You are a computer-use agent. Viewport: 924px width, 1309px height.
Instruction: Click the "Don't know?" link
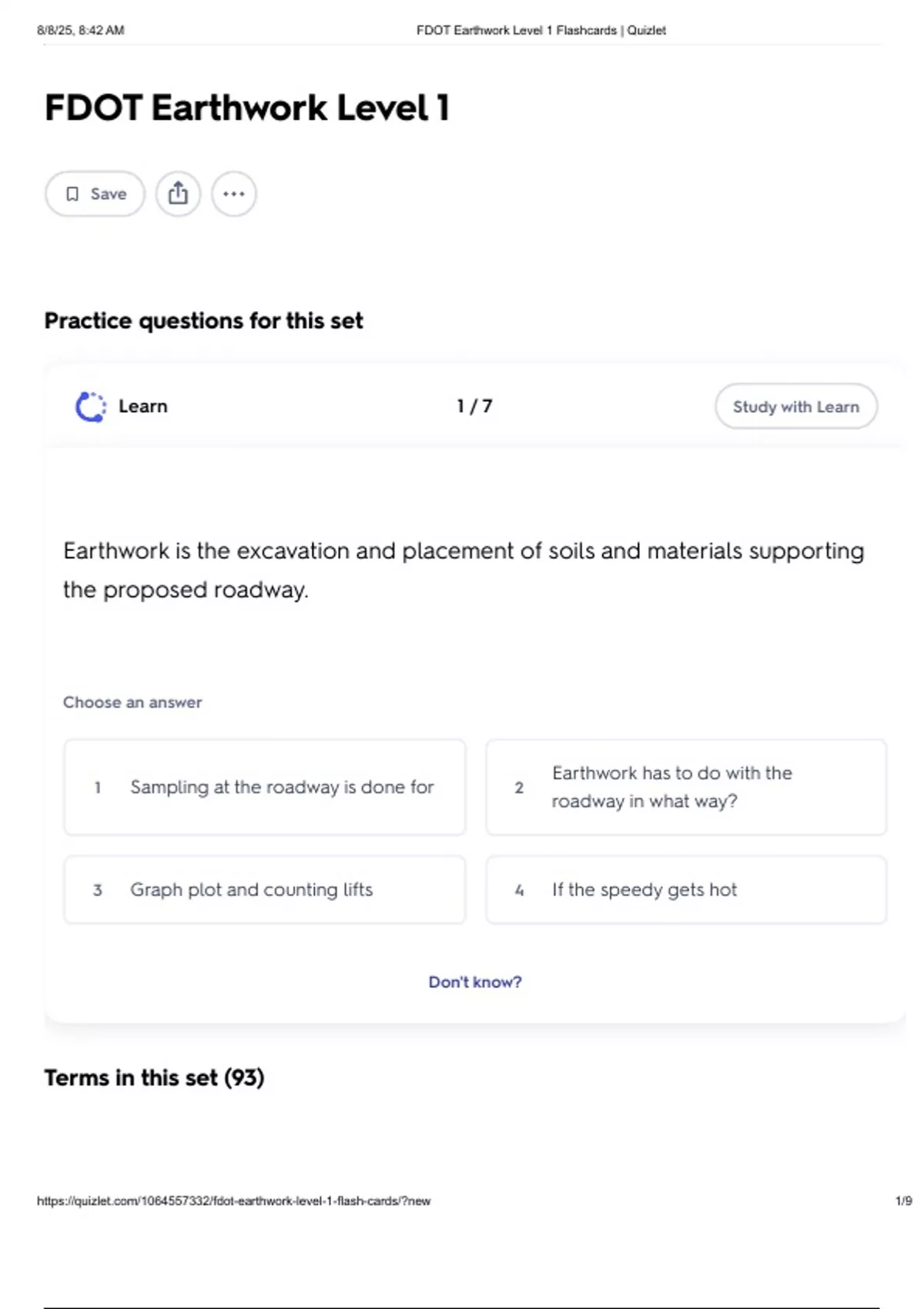(474, 982)
